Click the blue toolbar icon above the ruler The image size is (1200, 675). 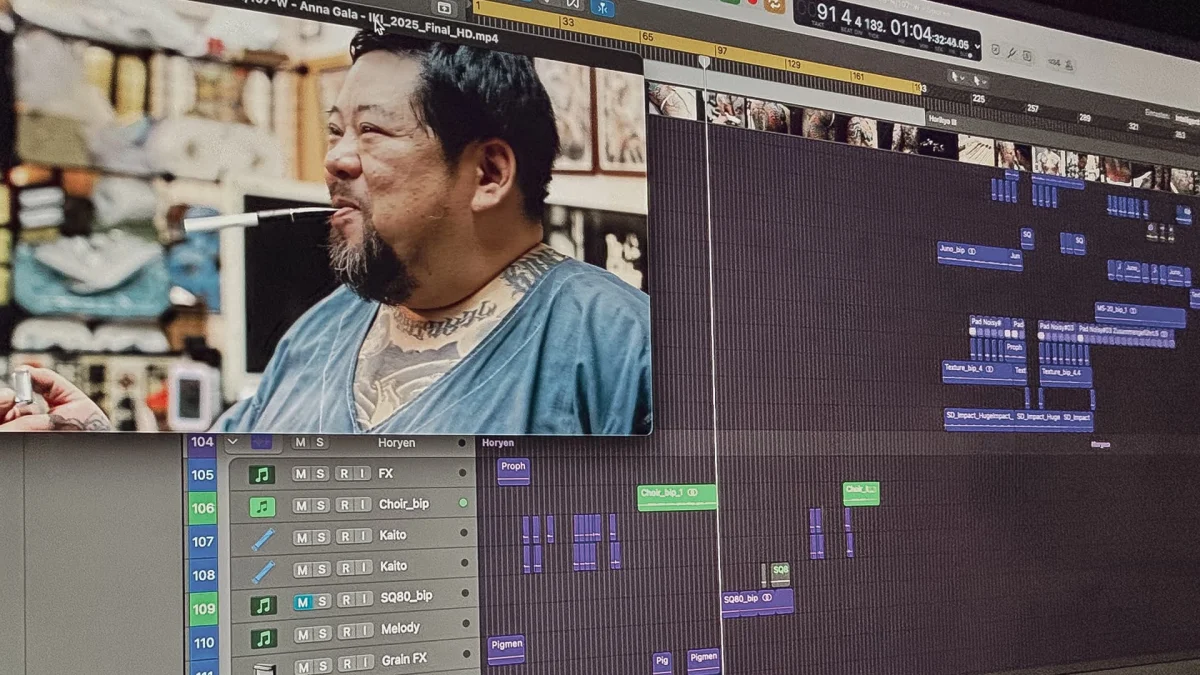click(603, 8)
